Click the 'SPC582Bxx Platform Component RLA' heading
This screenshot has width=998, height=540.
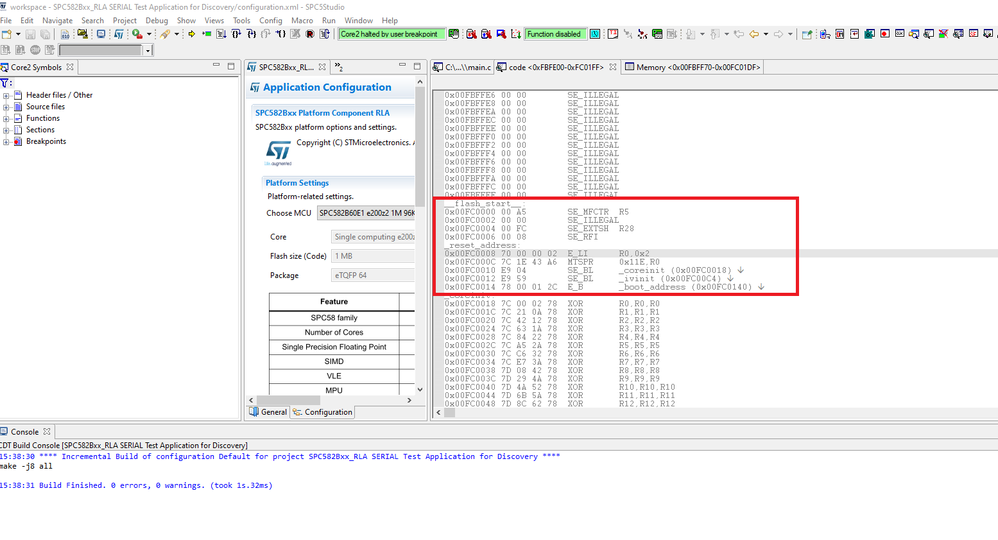pyautogui.click(x=323, y=113)
